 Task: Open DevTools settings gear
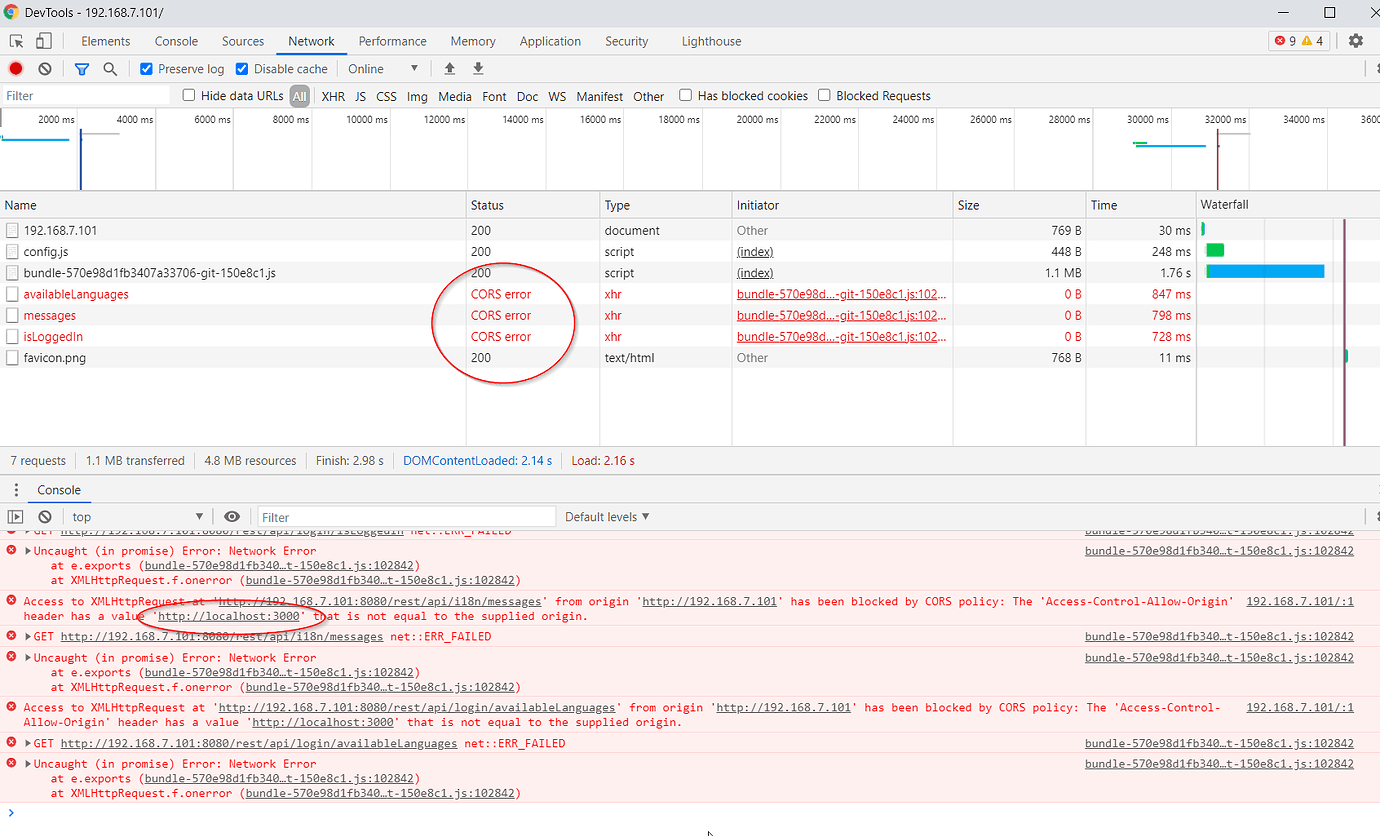coord(1356,40)
